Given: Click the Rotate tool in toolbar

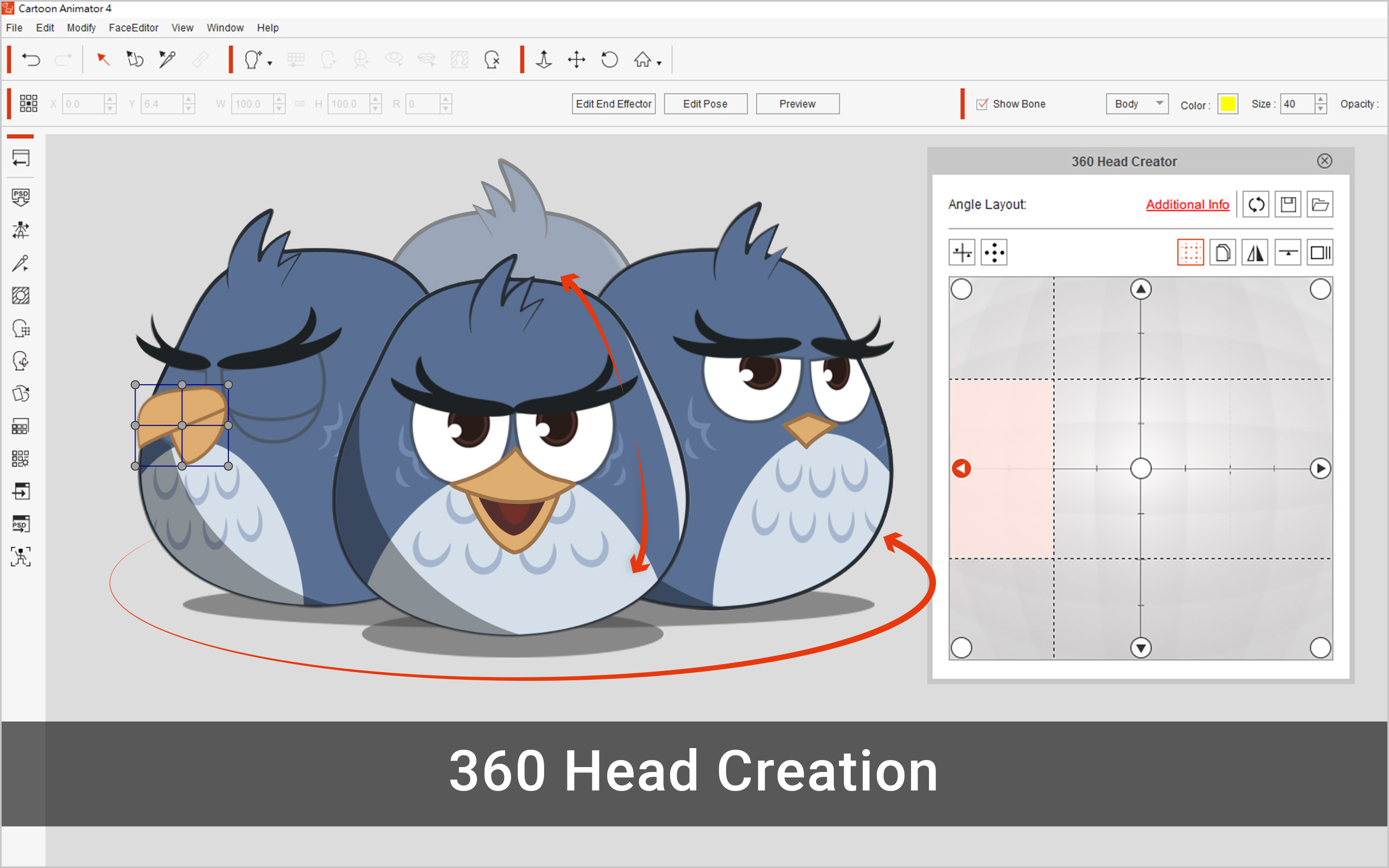Looking at the screenshot, I should pos(609,60).
